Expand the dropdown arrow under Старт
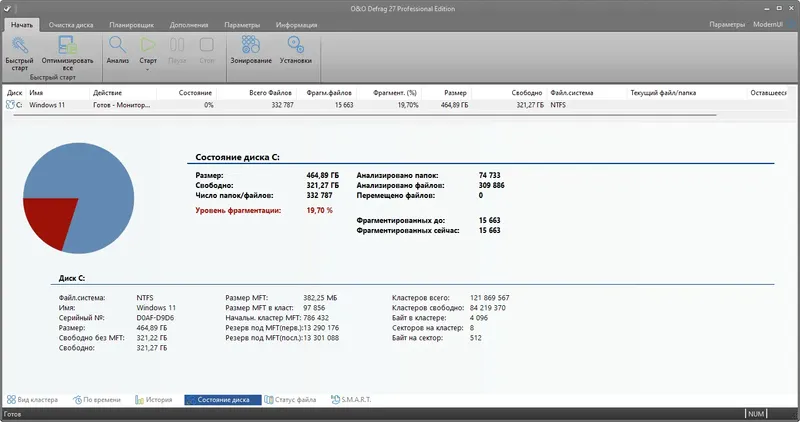The width and height of the screenshot is (800, 422). [x=148, y=69]
